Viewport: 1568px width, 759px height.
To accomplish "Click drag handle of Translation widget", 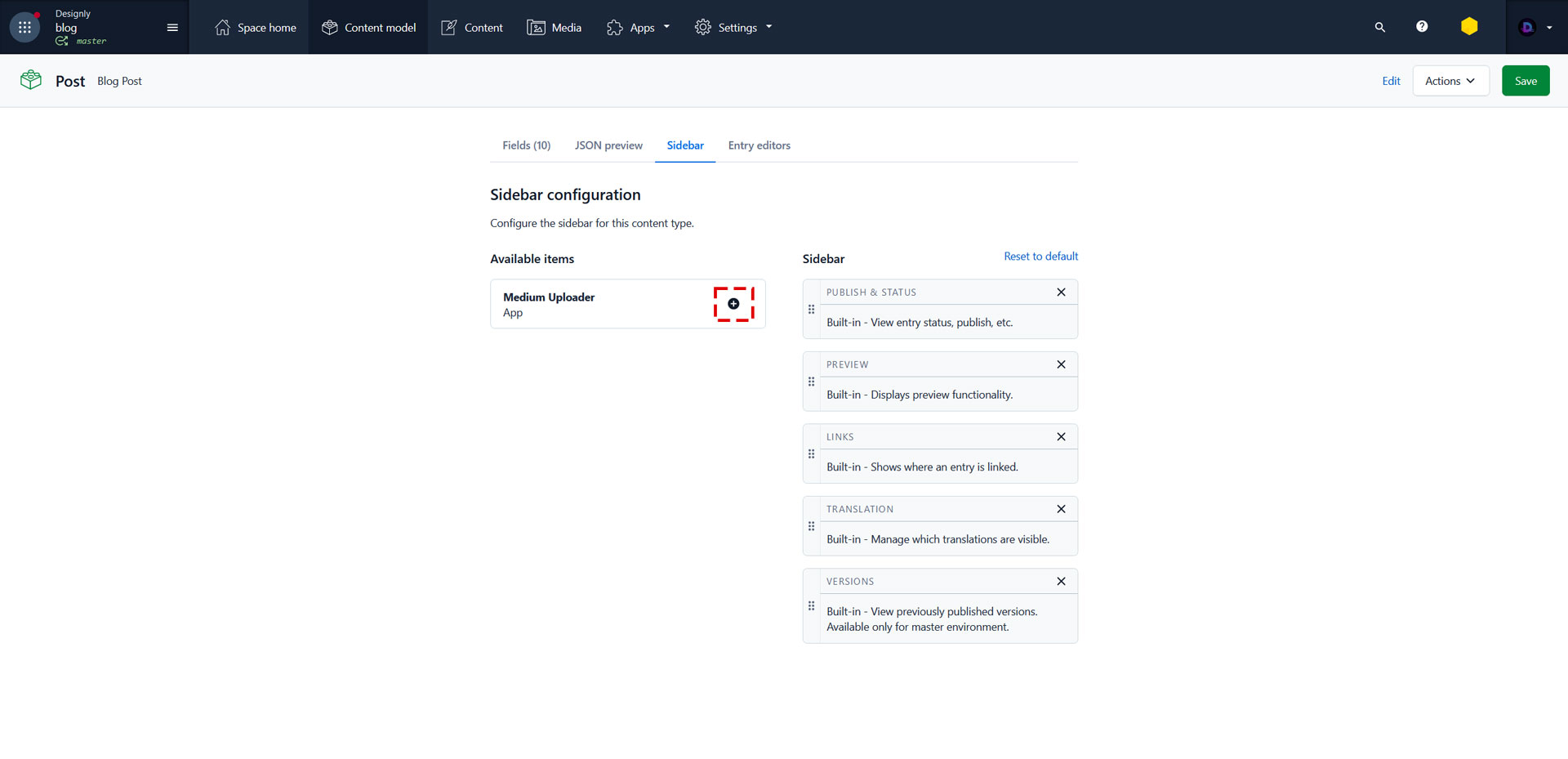I will coord(811,526).
